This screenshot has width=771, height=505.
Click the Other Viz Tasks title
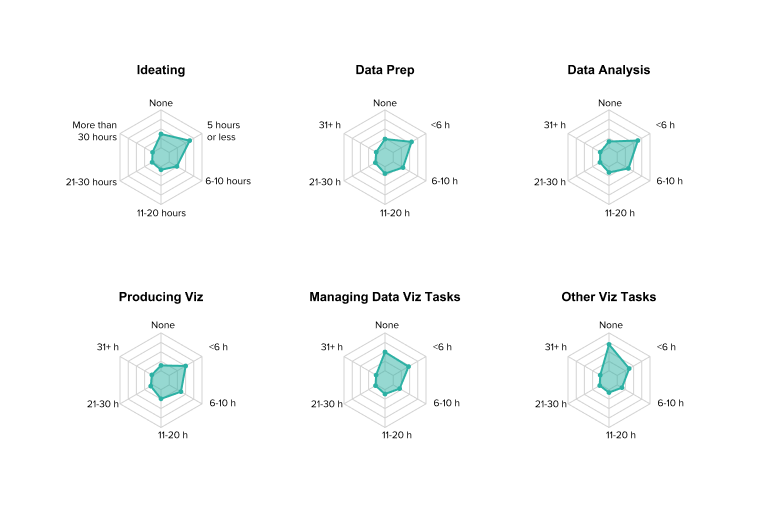(x=609, y=297)
